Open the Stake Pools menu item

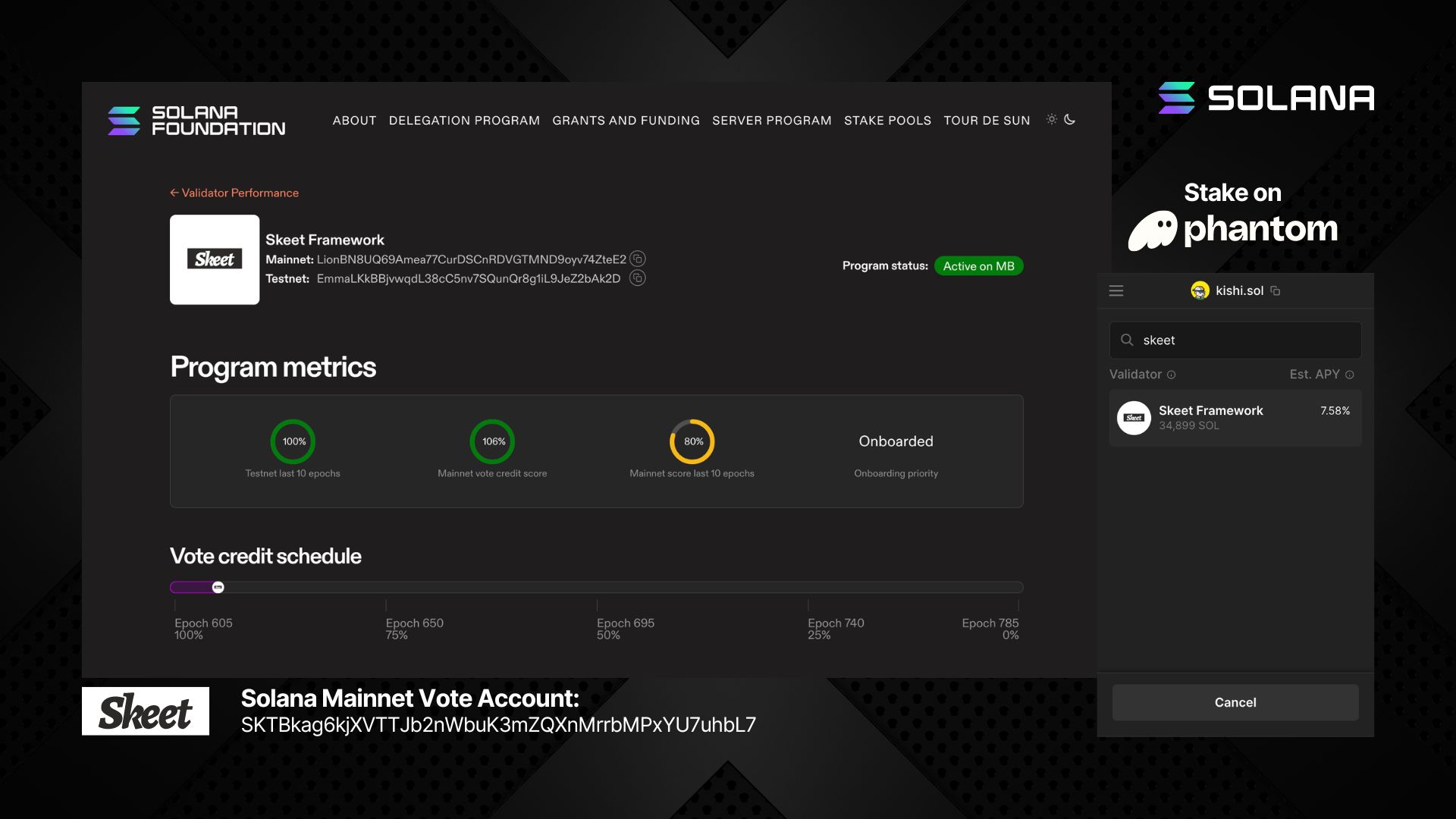pos(887,121)
